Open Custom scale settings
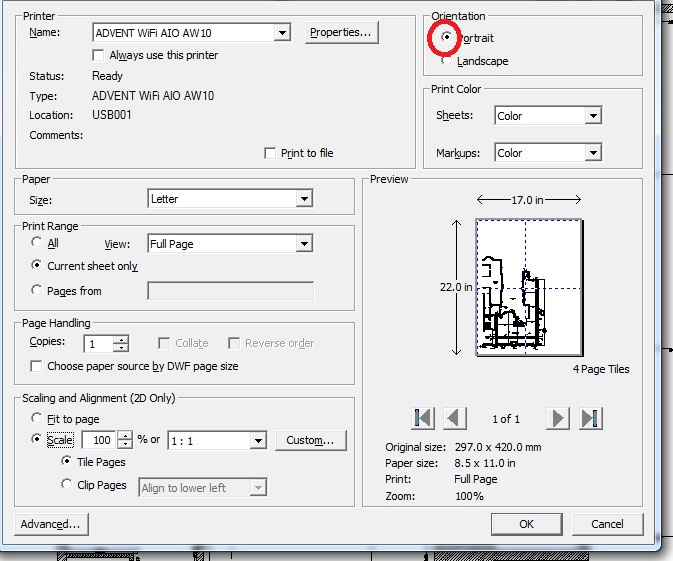Viewport: 673px width, 561px height. [310, 440]
